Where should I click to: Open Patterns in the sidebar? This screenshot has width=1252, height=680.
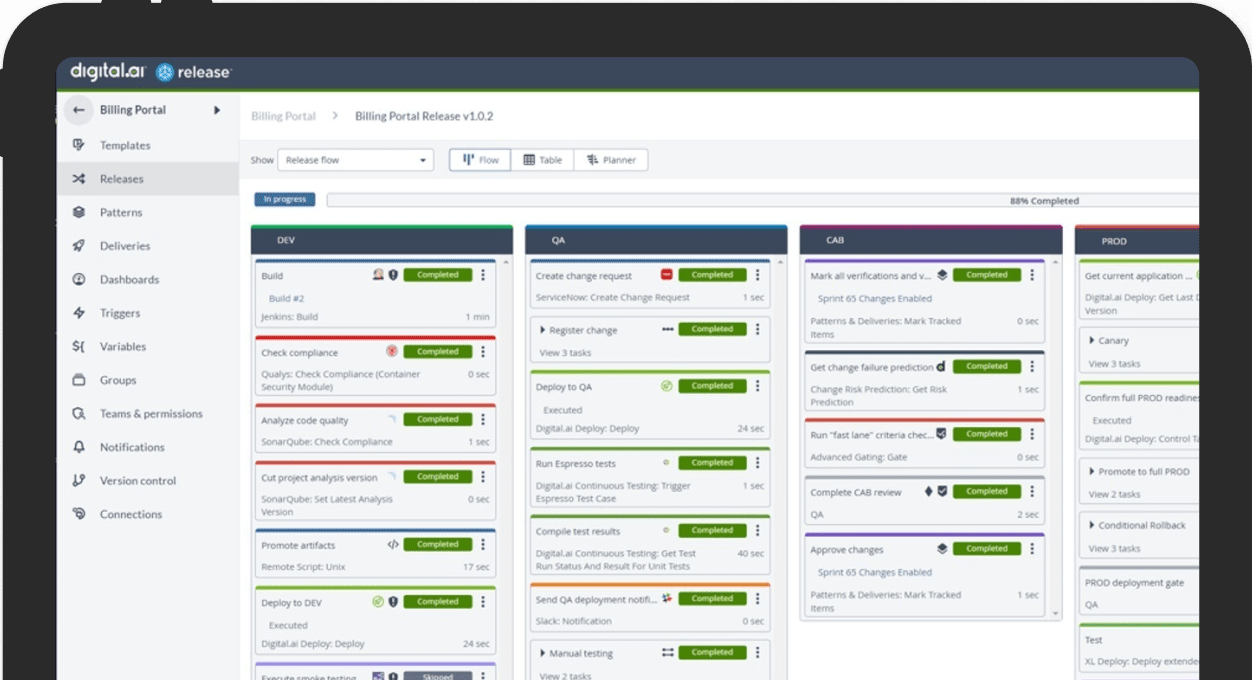tap(121, 212)
